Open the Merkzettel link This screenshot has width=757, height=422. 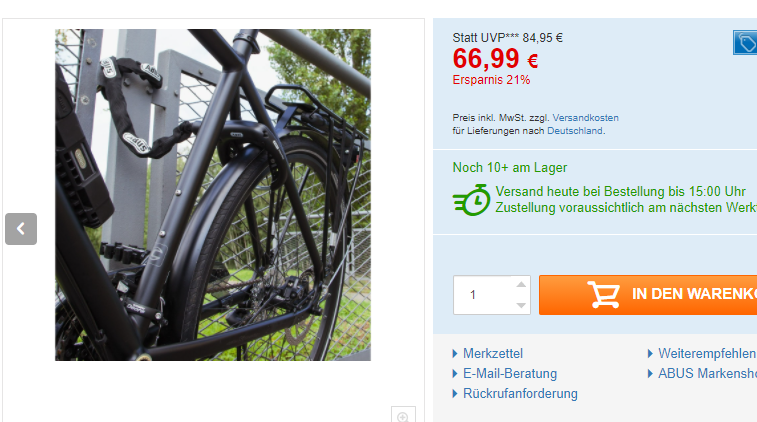(492, 353)
